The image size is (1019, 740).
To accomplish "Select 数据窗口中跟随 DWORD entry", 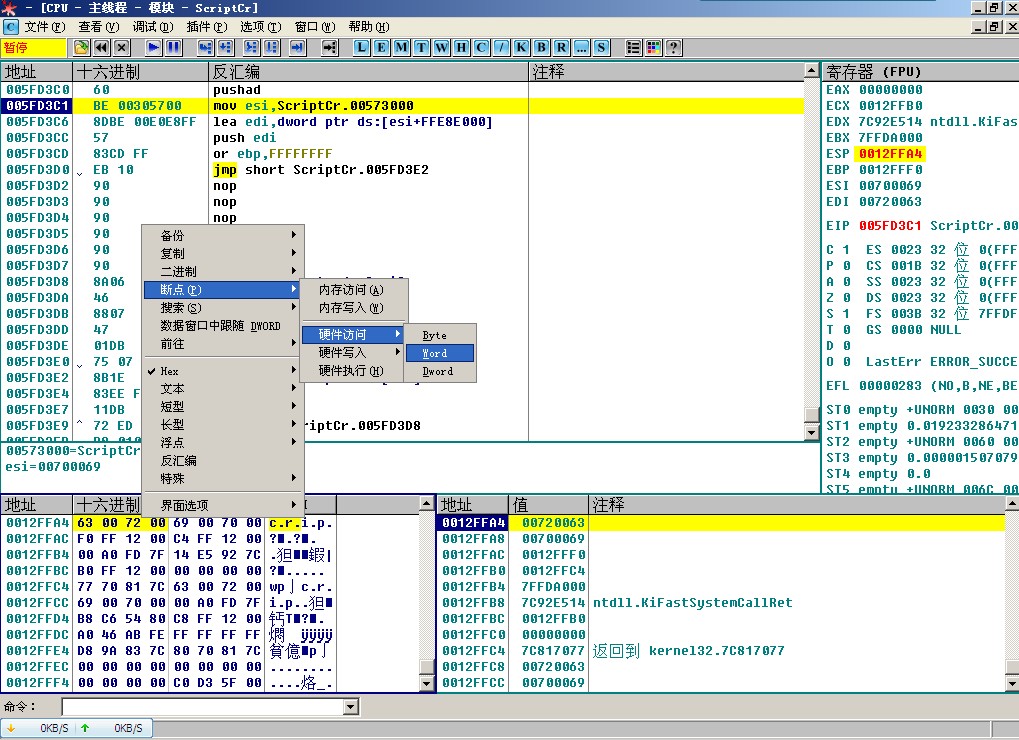I will 222,326.
